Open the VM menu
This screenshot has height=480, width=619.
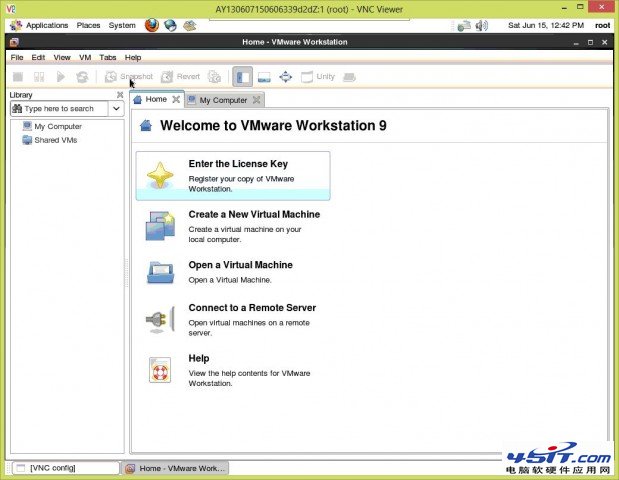point(85,58)
